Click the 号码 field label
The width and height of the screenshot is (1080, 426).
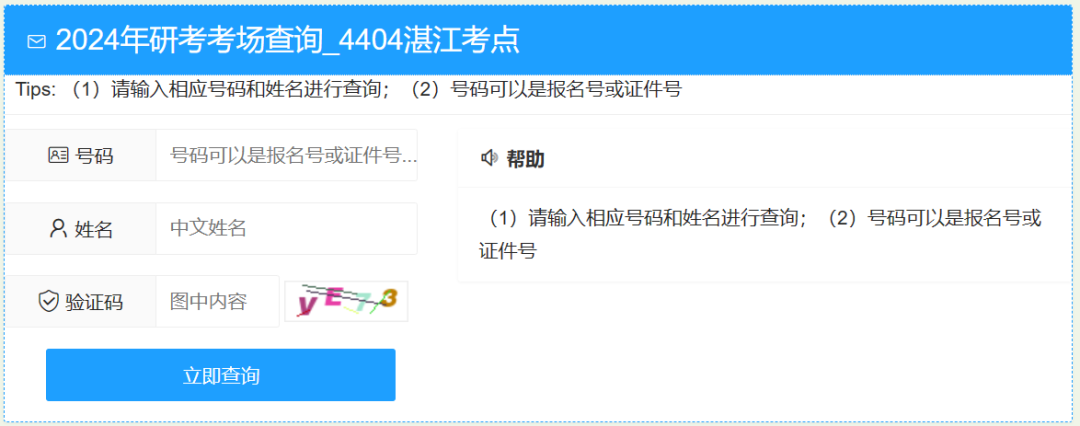click(94, 156)
